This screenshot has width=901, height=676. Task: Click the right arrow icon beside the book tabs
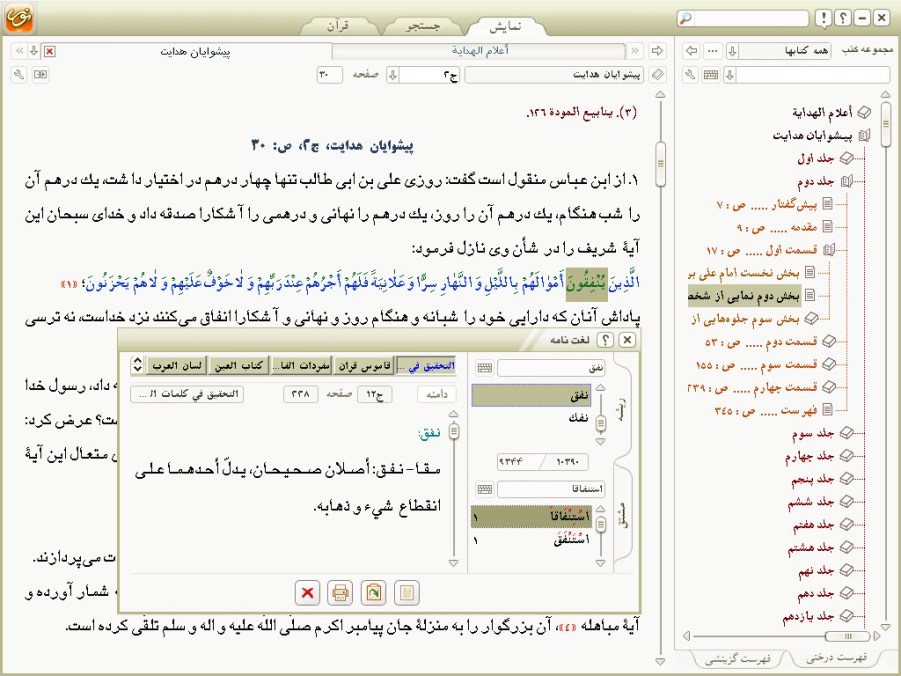tap(657, 51)
